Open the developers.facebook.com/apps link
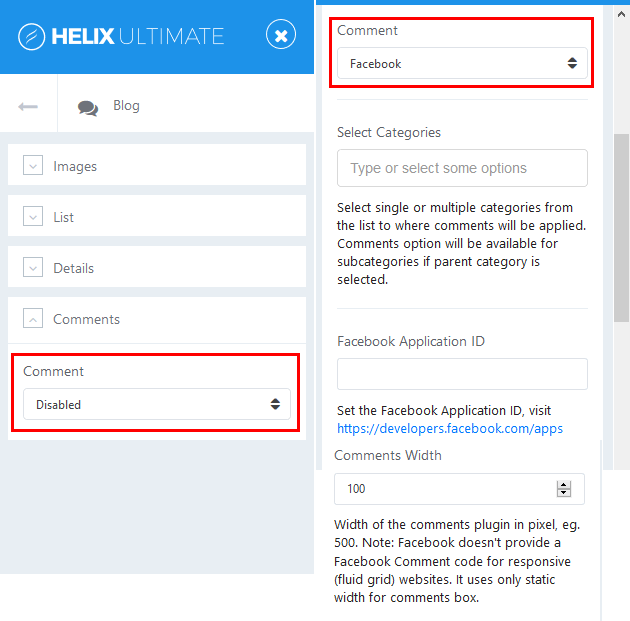Screen dimensions: 630x621 tap(450, 428)
